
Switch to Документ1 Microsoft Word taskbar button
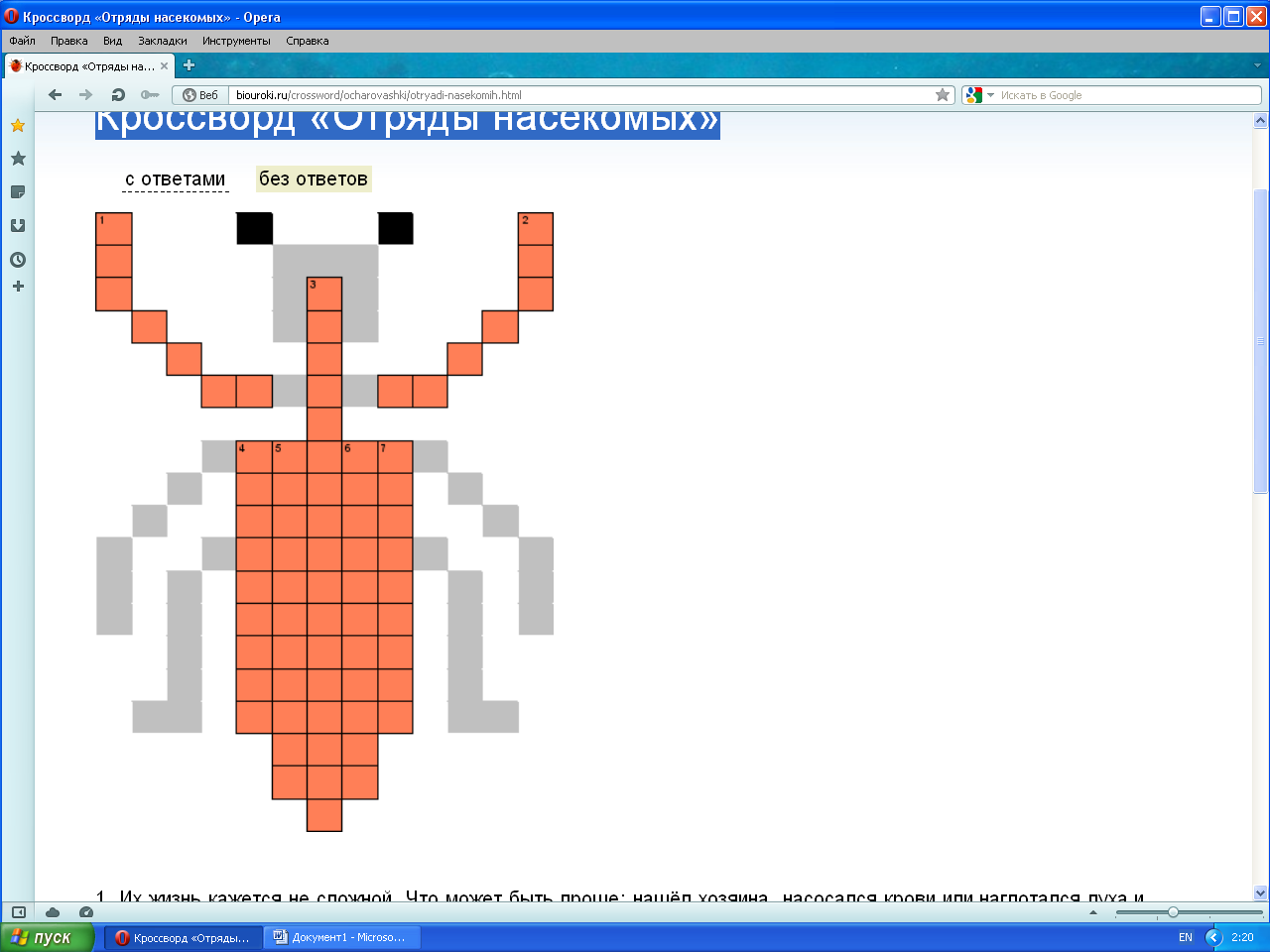pos(342,937)
